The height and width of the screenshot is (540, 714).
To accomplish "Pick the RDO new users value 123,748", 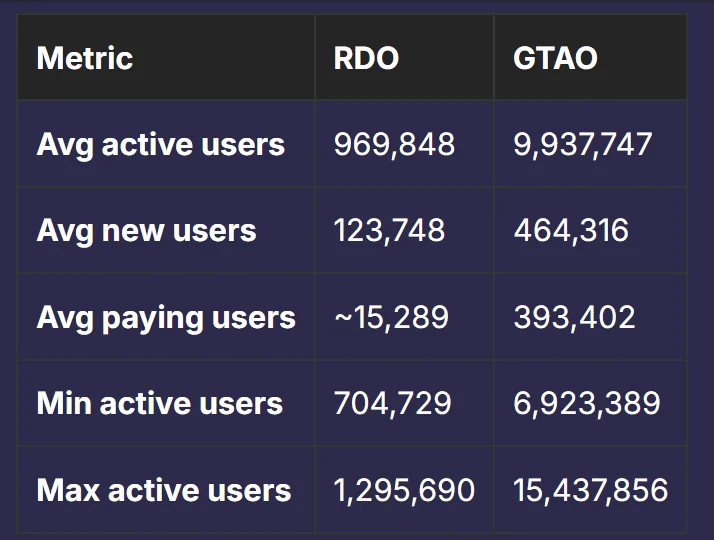I will click(389, 231).
